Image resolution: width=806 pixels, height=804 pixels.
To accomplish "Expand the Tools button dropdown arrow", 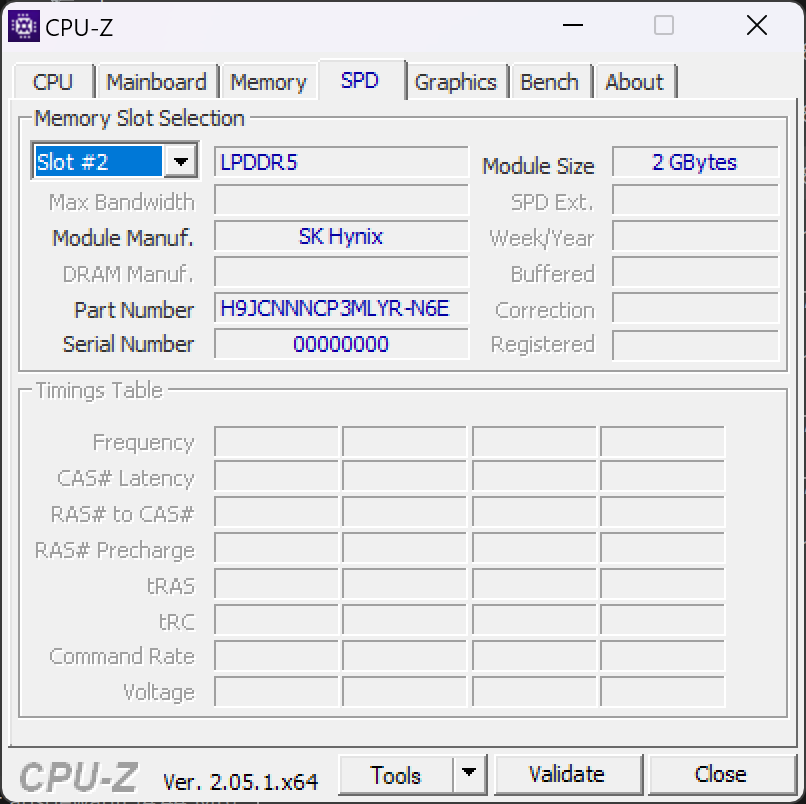I will (469, 773).
